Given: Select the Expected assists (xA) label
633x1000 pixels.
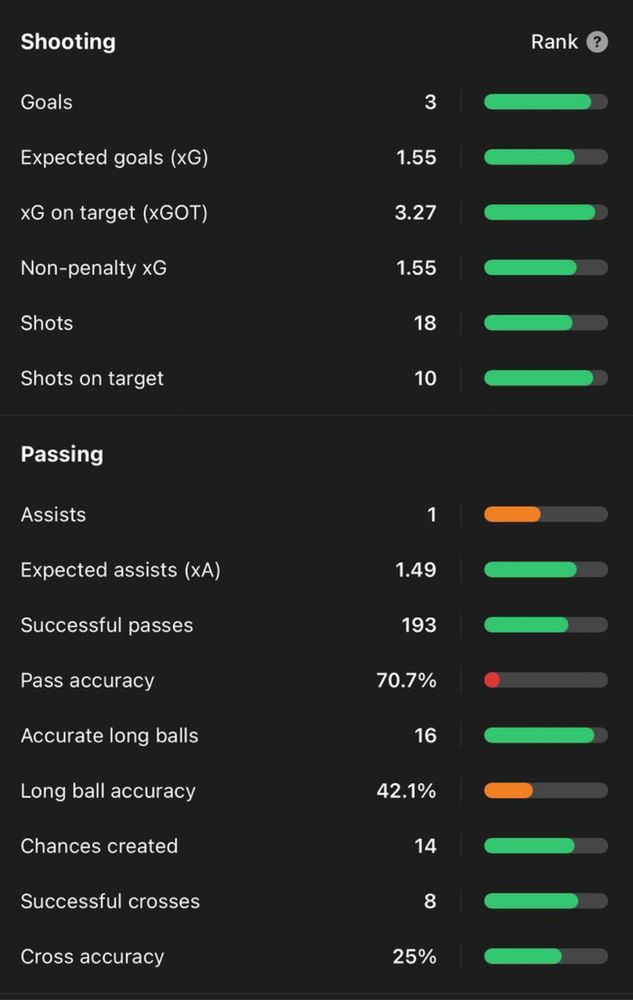Looking at the screenshot, I should [120, 570].
